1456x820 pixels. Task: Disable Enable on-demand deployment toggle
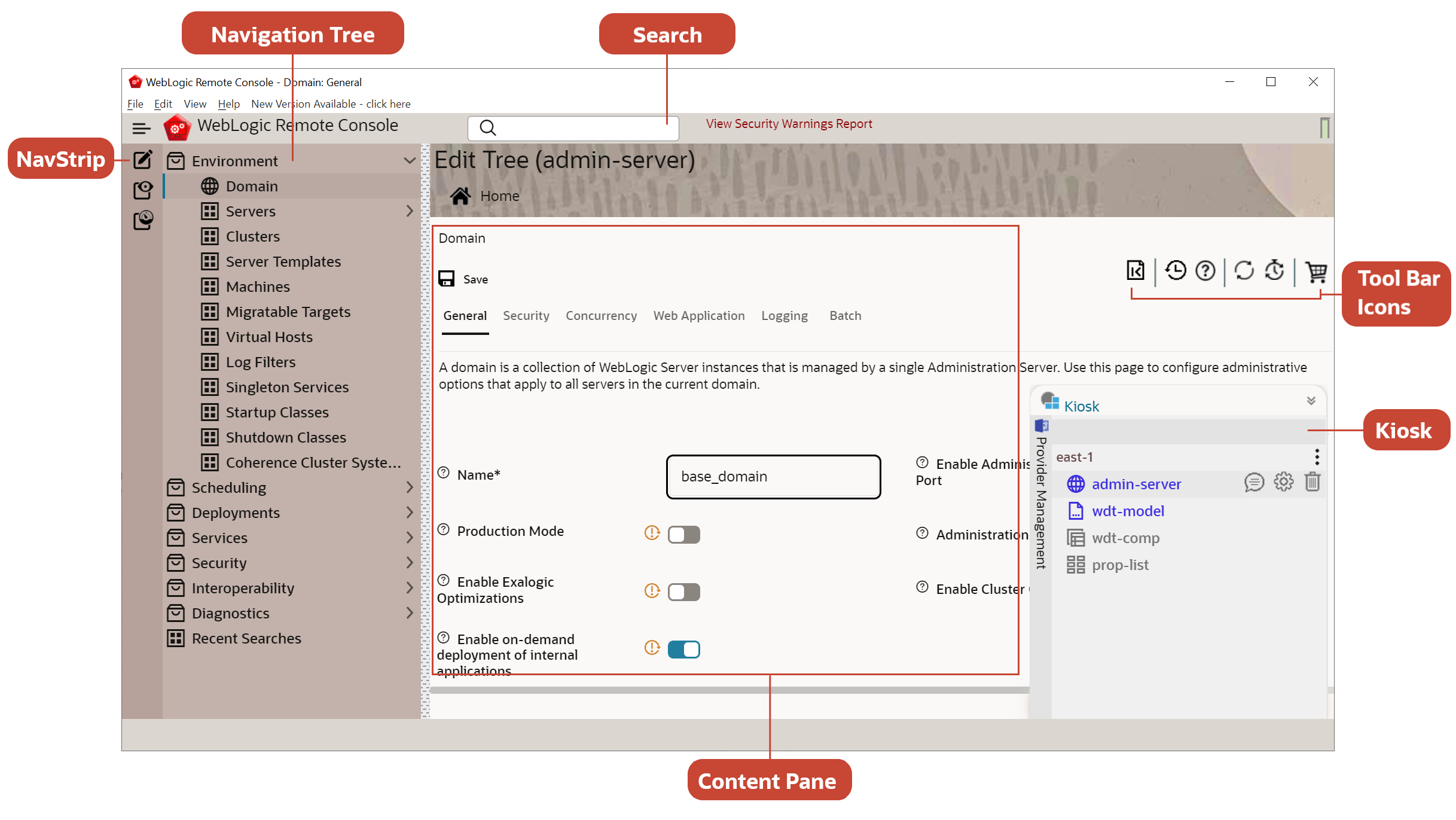[684, 649]
